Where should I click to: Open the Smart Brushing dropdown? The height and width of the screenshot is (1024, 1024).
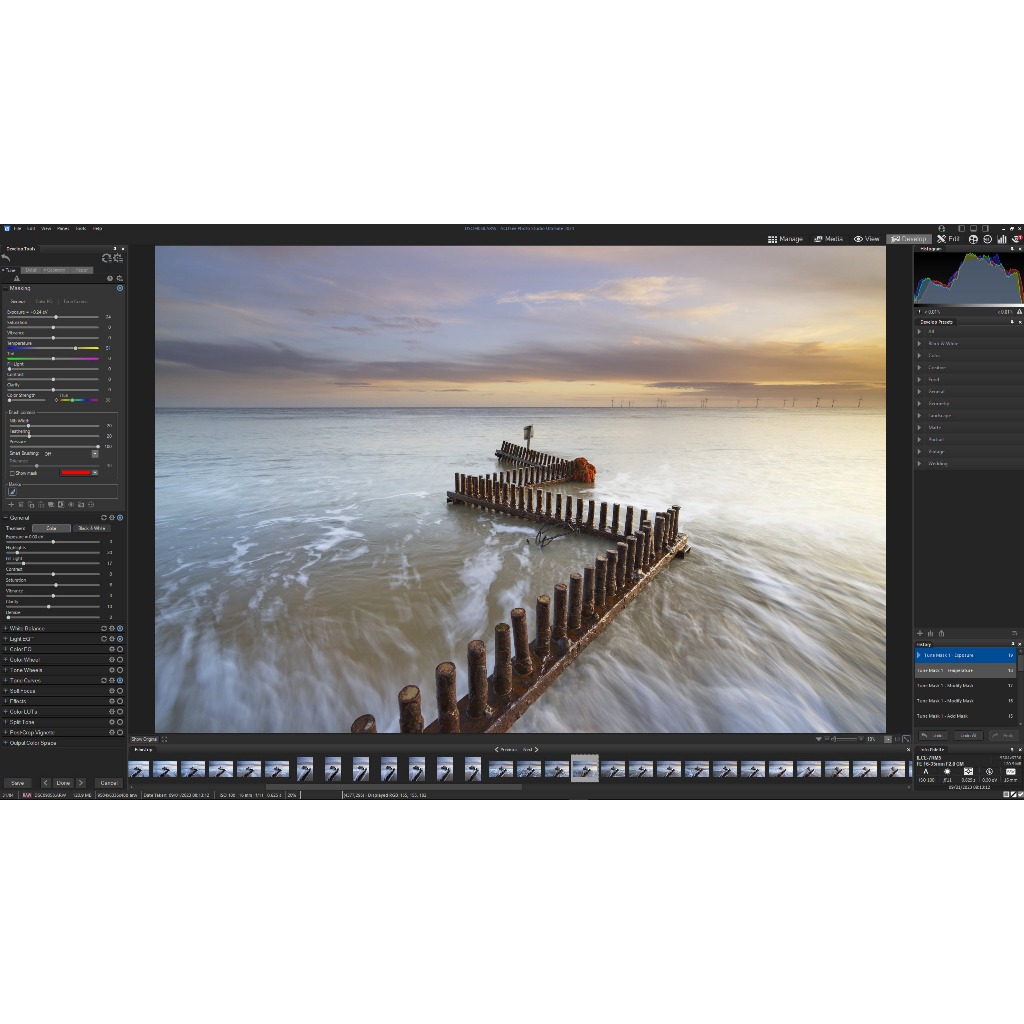pyautogui.click(x=95, y=453)
